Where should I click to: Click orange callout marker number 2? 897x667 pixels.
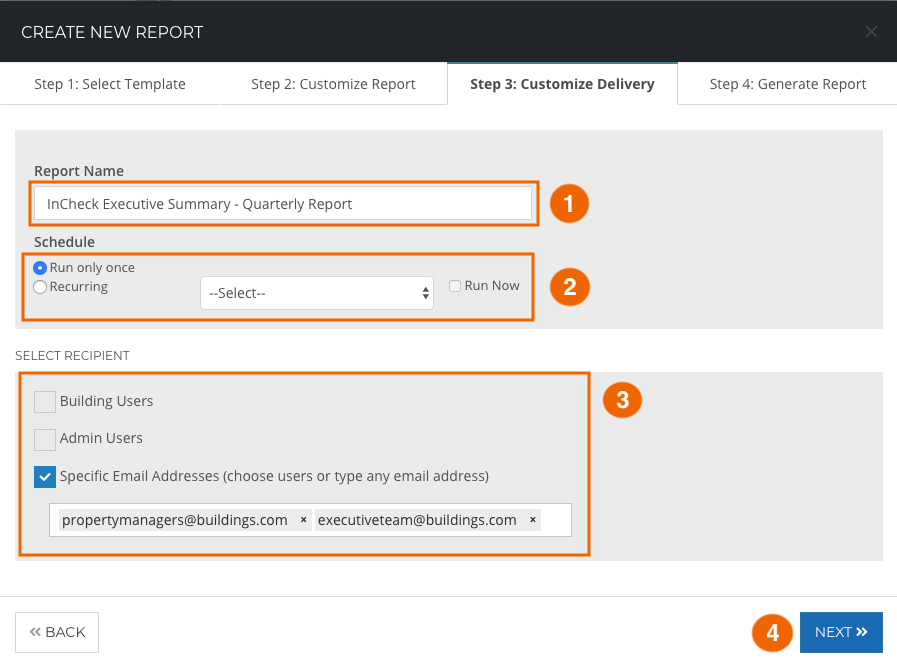coord(570,287)
